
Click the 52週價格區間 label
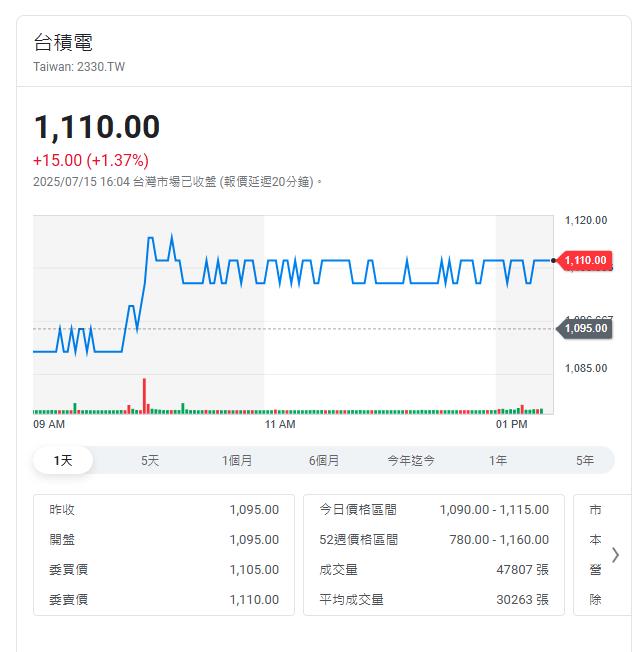(x=359, y=539)
